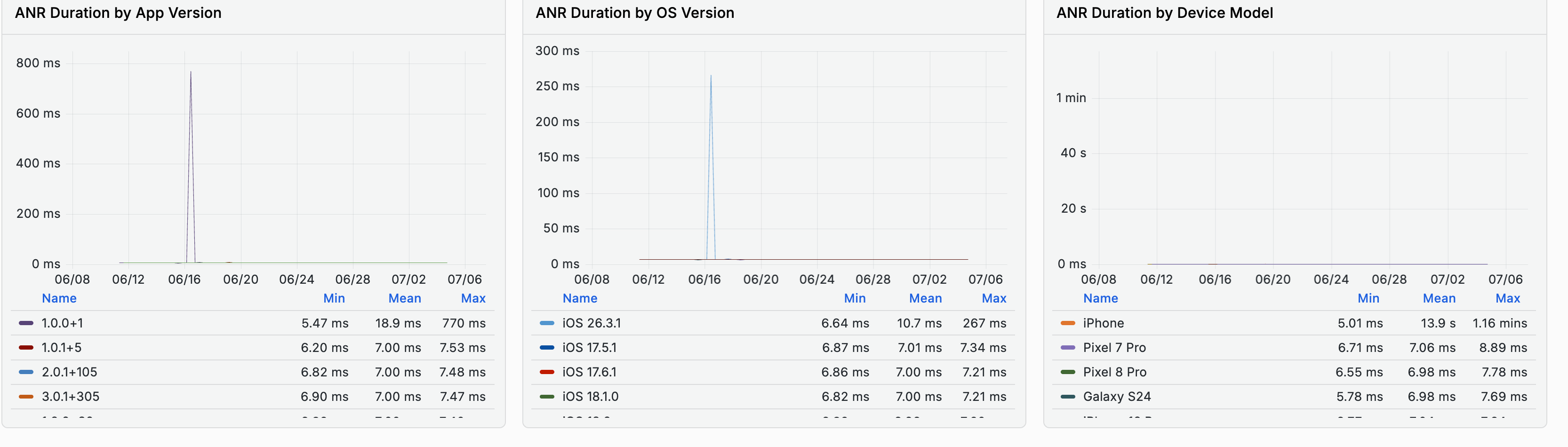Click the spike peak in OS Version chart

[711, 75]
